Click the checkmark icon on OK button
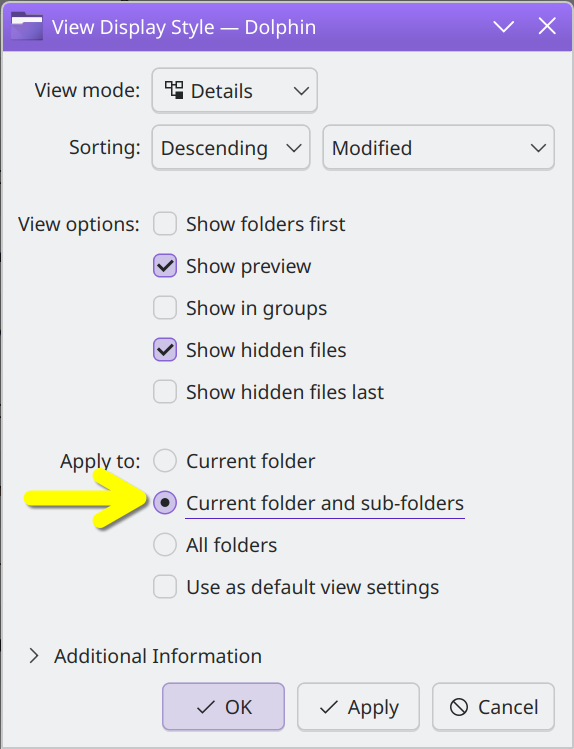Screen dimensions: 574x749 pyautogui.click(x=206, y=707)
